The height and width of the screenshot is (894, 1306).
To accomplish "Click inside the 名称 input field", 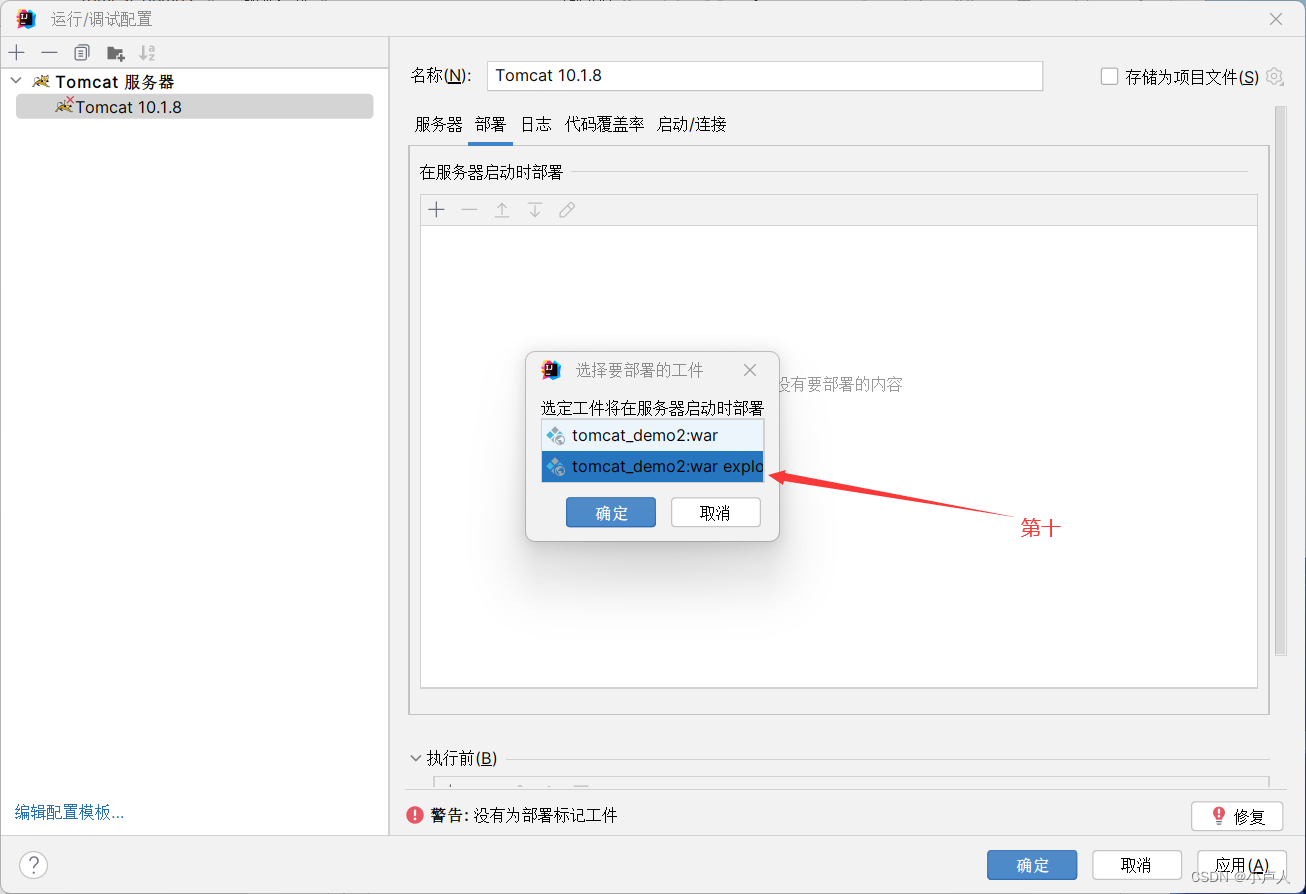I will tap(765, 76).
